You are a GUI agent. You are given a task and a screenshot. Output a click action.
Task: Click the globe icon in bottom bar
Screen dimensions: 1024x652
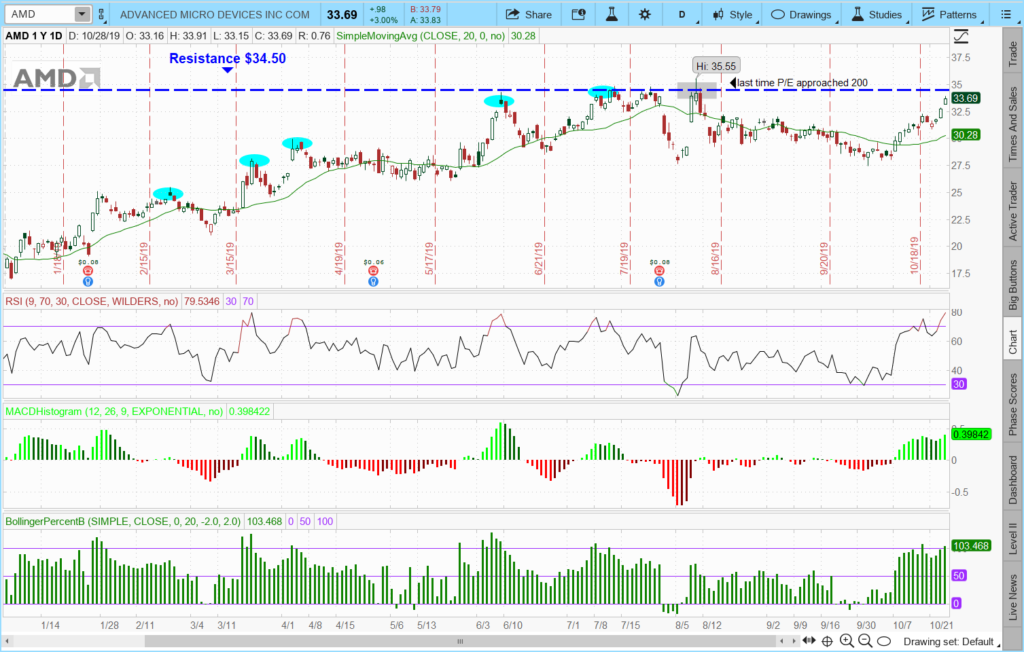click(828, 641)
